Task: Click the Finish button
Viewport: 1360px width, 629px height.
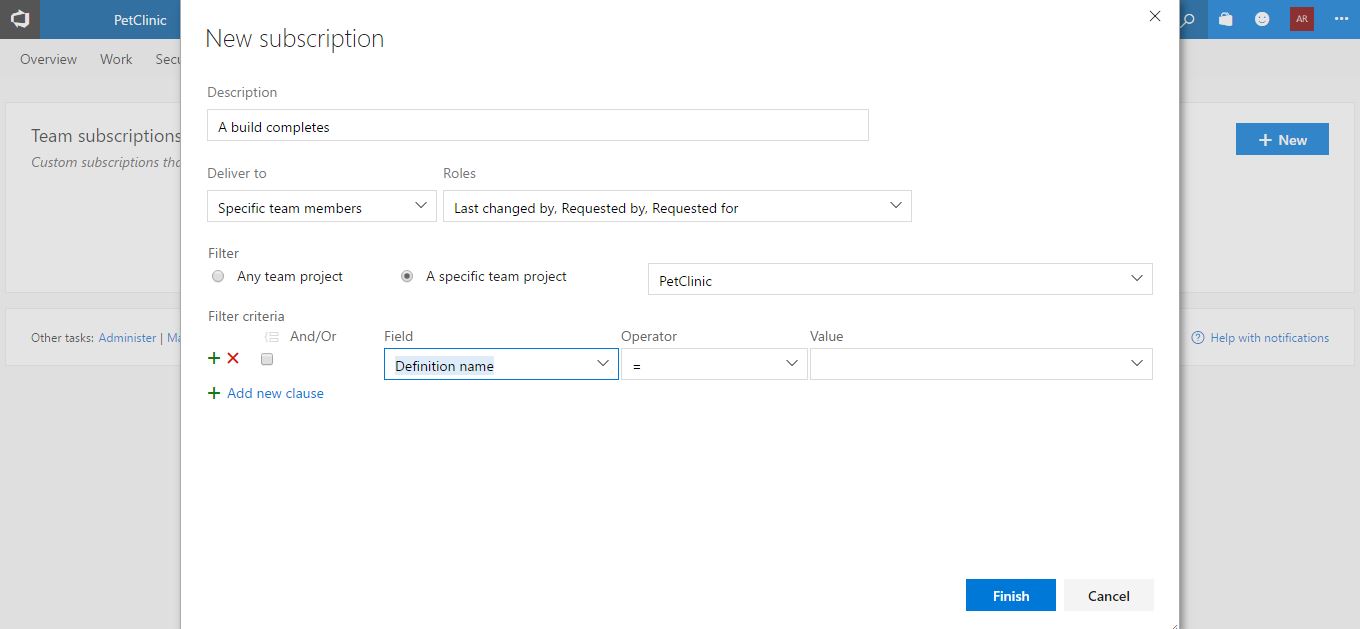Action: click(x=1010, y=595)
